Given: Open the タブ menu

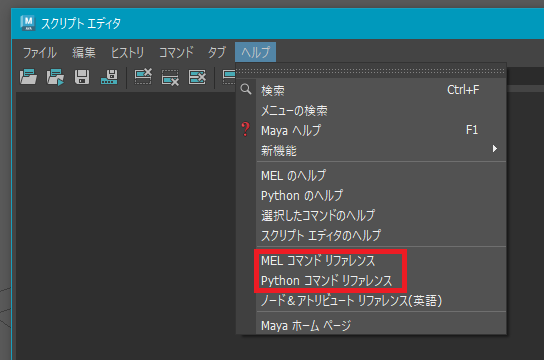Looking at the screenshot, I should coord(217,52).
